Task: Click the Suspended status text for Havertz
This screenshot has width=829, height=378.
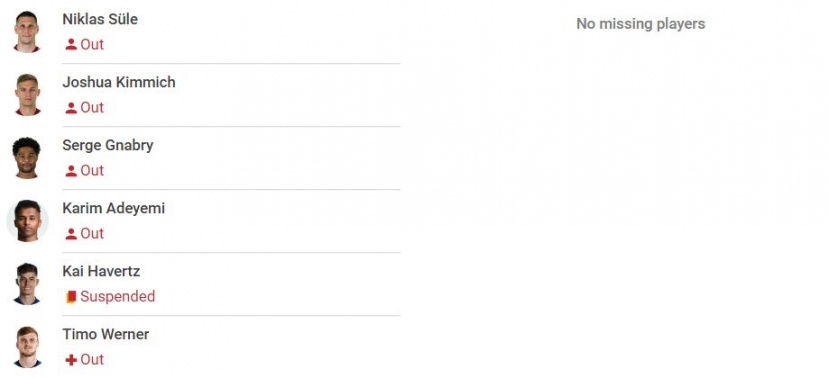Action: coord(117,297)
